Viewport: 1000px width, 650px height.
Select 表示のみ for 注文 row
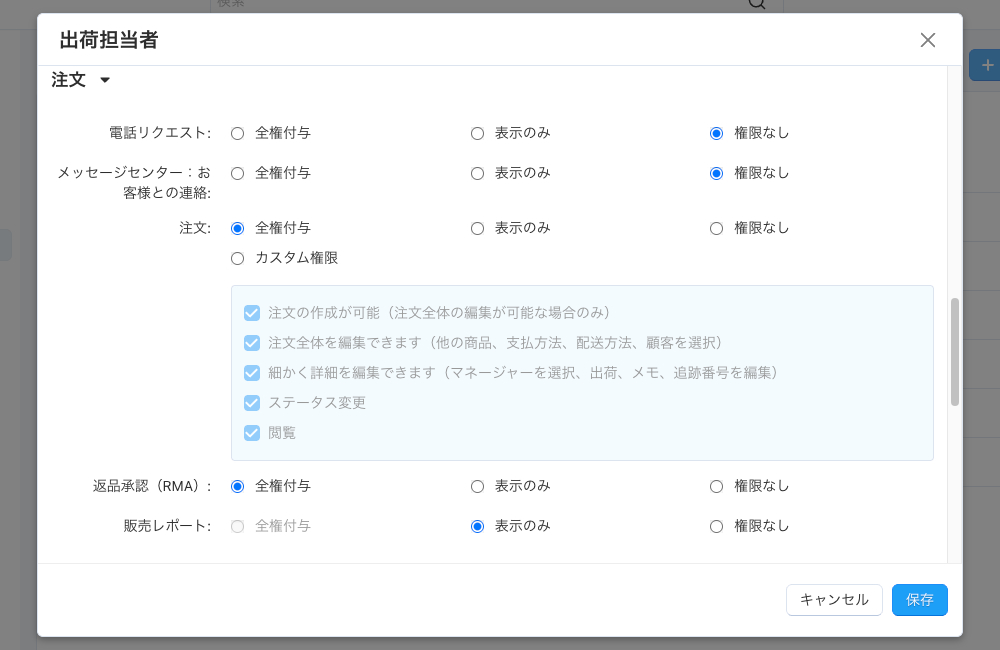477,228
